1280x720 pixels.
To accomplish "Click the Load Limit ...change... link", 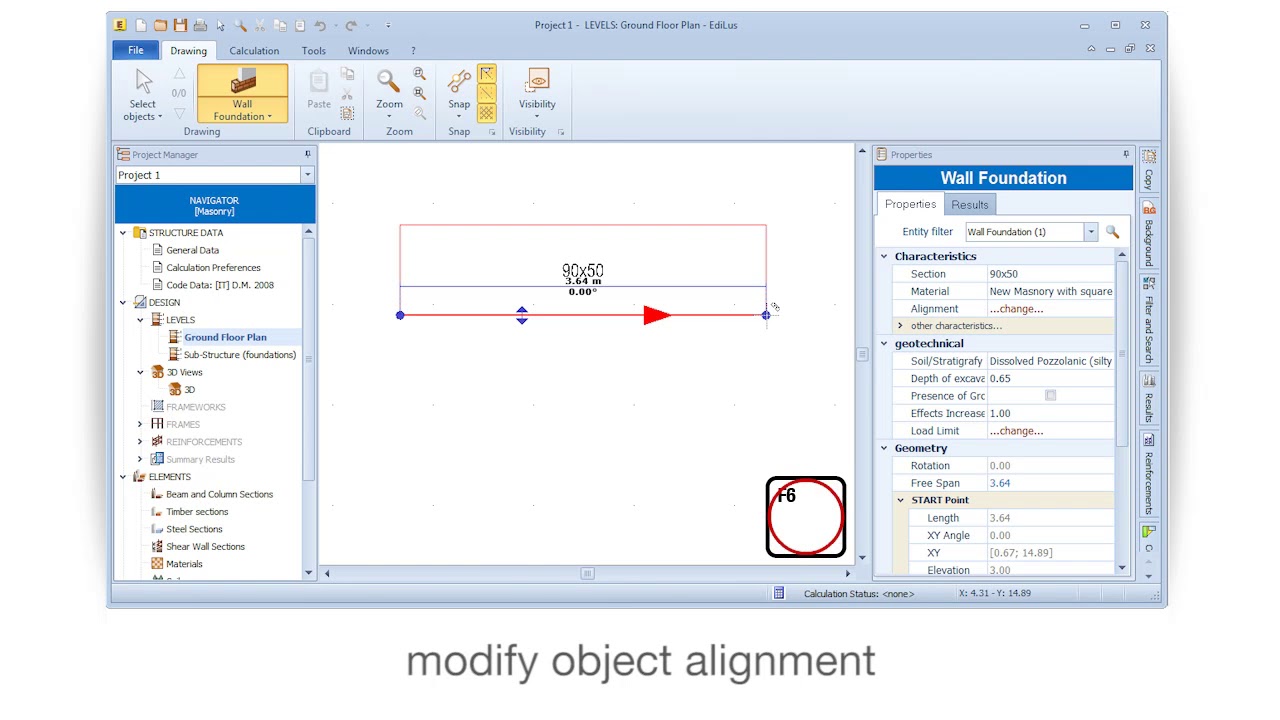I will click(x=1016, y=431).
